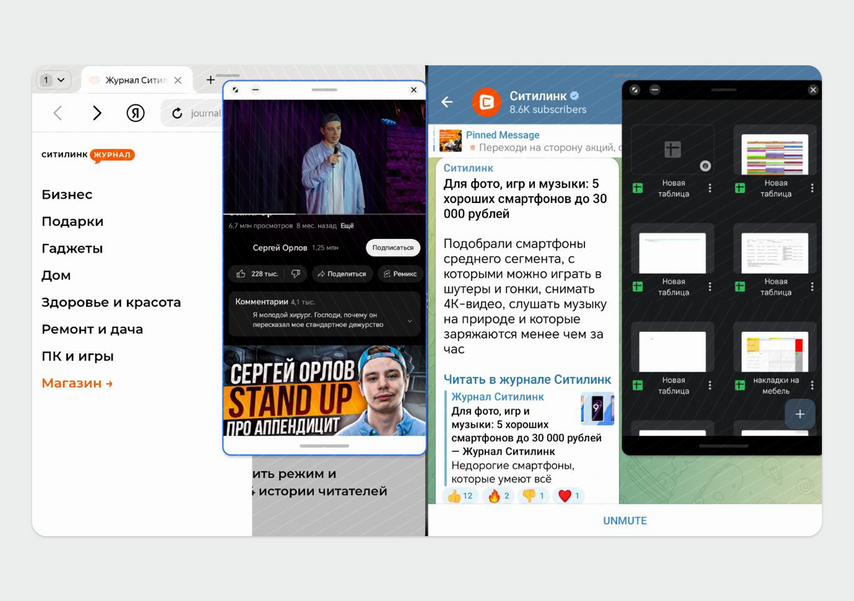
Task: Open the Ситилинк channel avatar
Action: [x=486, y=102]
